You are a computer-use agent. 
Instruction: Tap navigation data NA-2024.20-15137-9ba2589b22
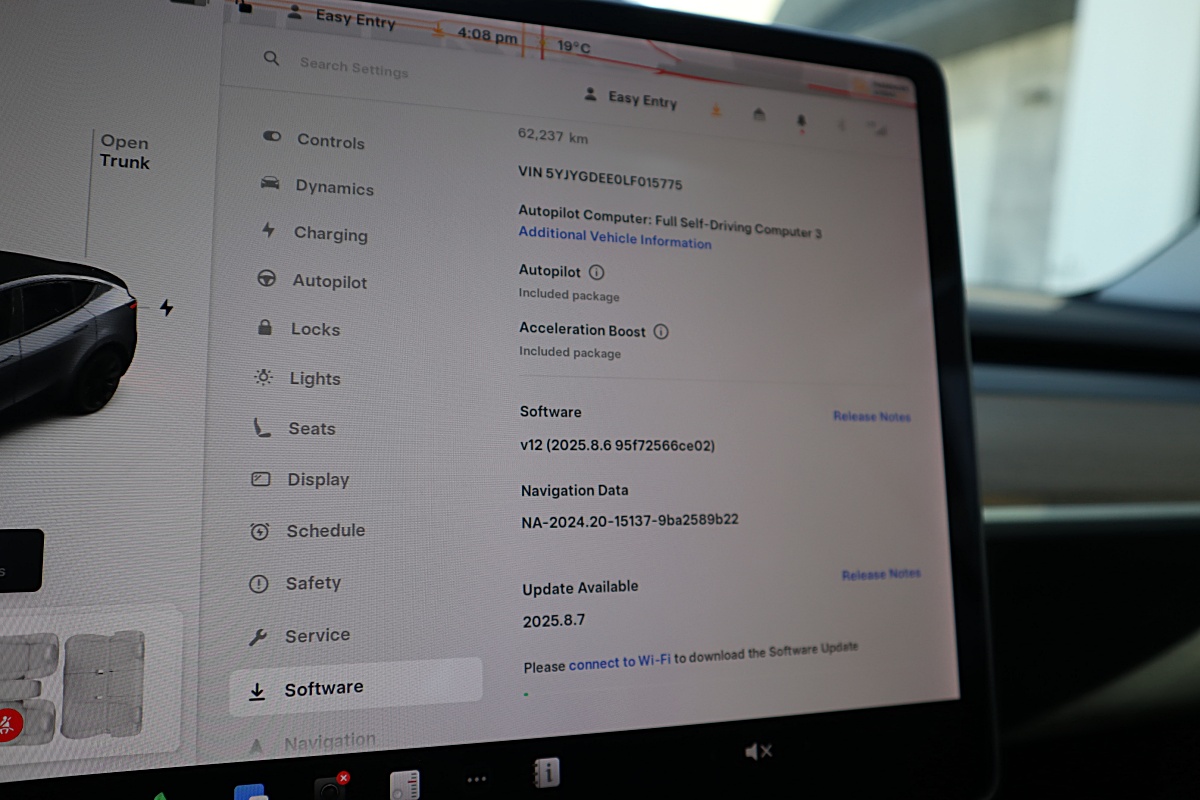(x=630, y=521)
